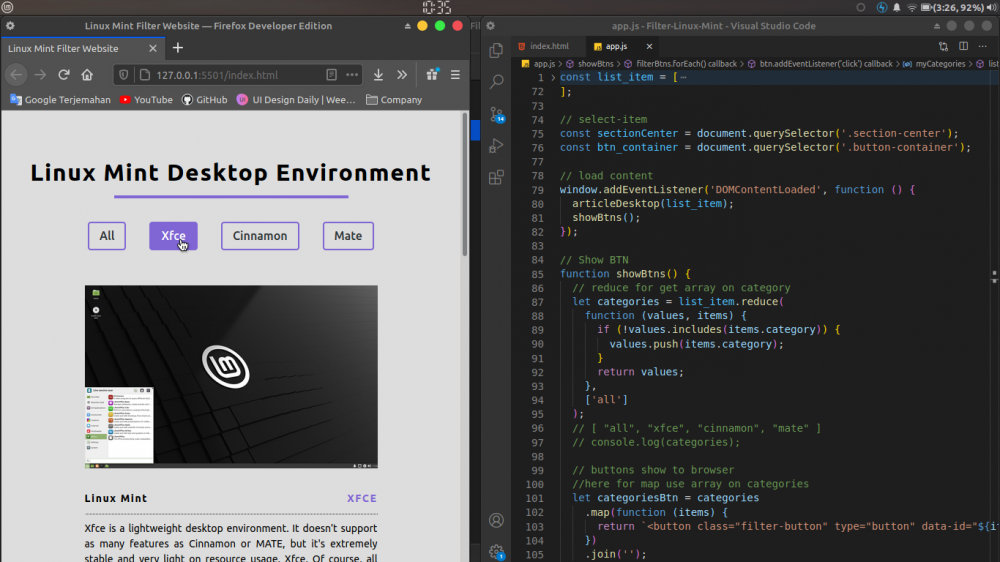This screenshot has height=562, width=1000.
Task: Open Extensions view in VS Code
Action: click(x=496, y=177)
